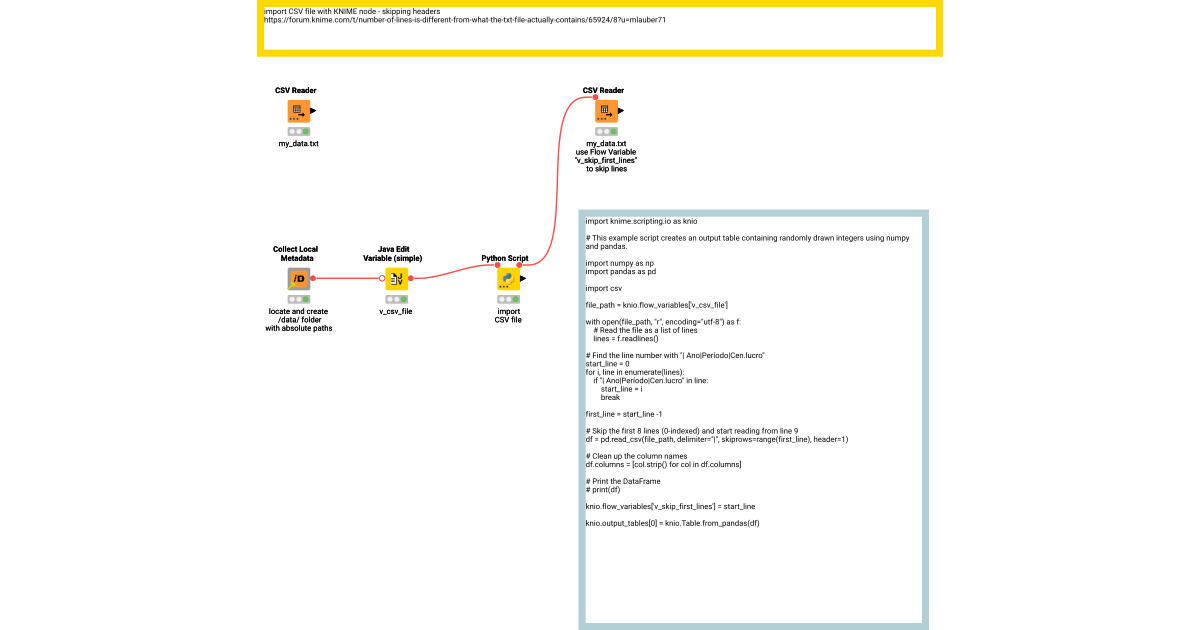Click the Python Script node icon
The image size is (1200, 630).
click(507, 279)
